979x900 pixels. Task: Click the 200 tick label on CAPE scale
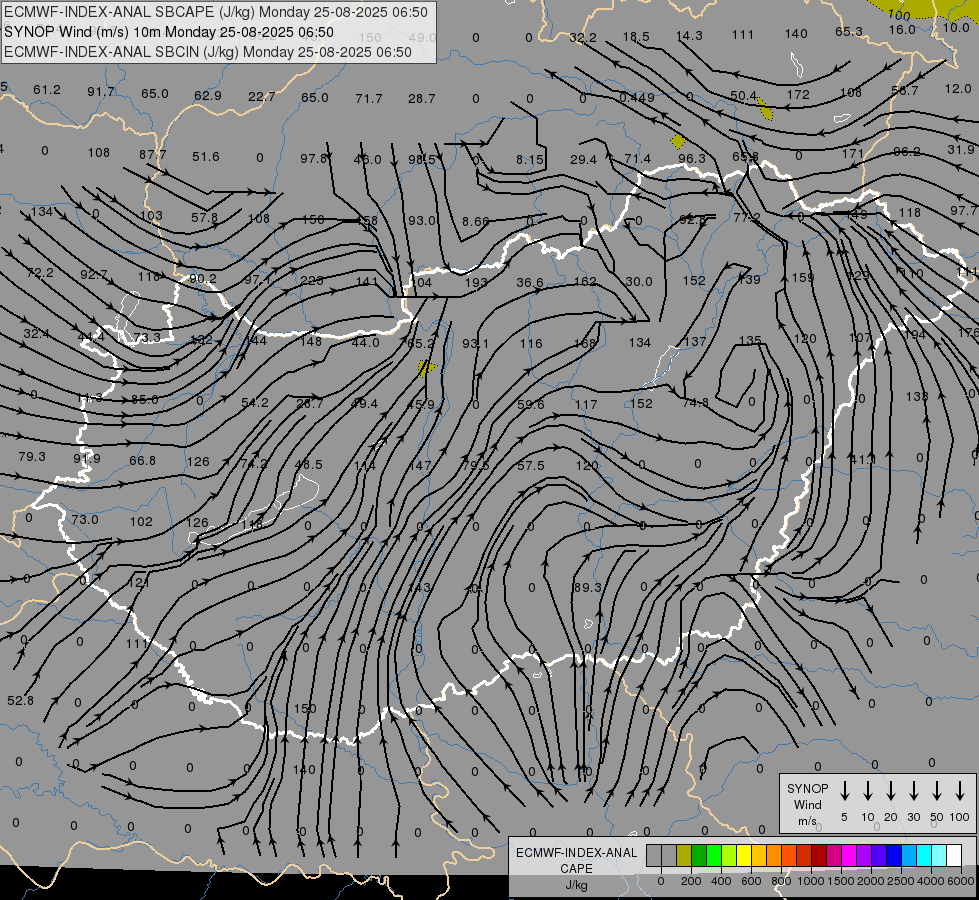point(691,881)
